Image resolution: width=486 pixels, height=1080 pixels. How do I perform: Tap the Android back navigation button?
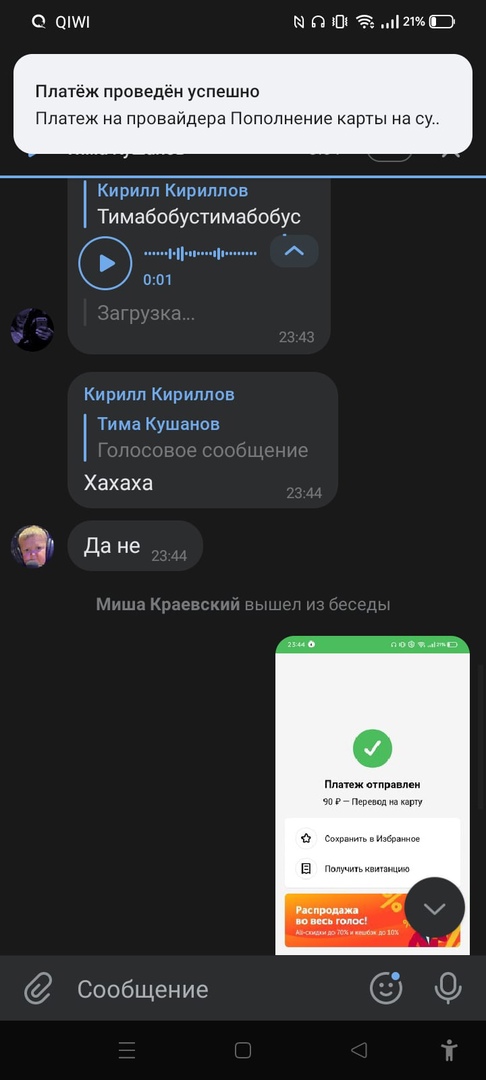359,1050
